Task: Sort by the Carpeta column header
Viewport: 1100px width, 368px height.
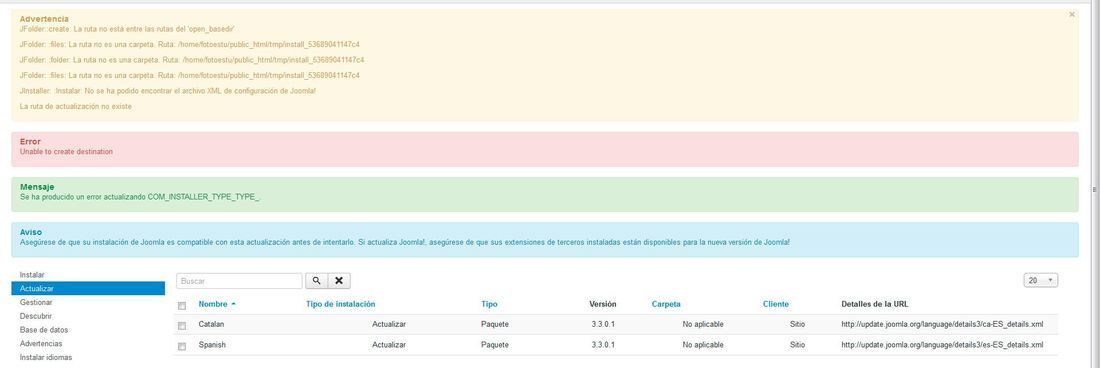Action: pyautogui.click(x=666, y=304)
